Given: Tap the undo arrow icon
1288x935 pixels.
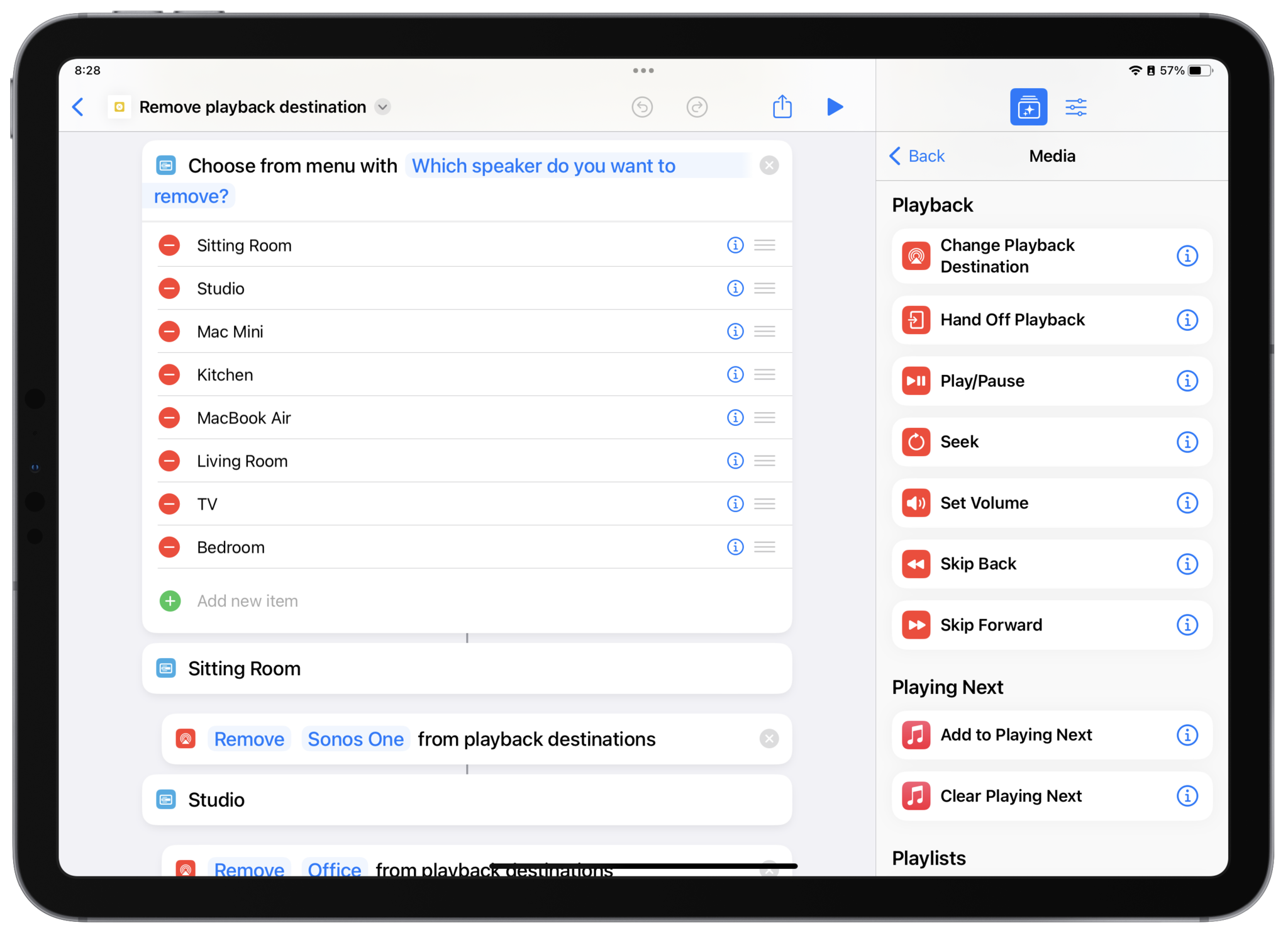Looking at the screenshot, I should tap(642, 107).
